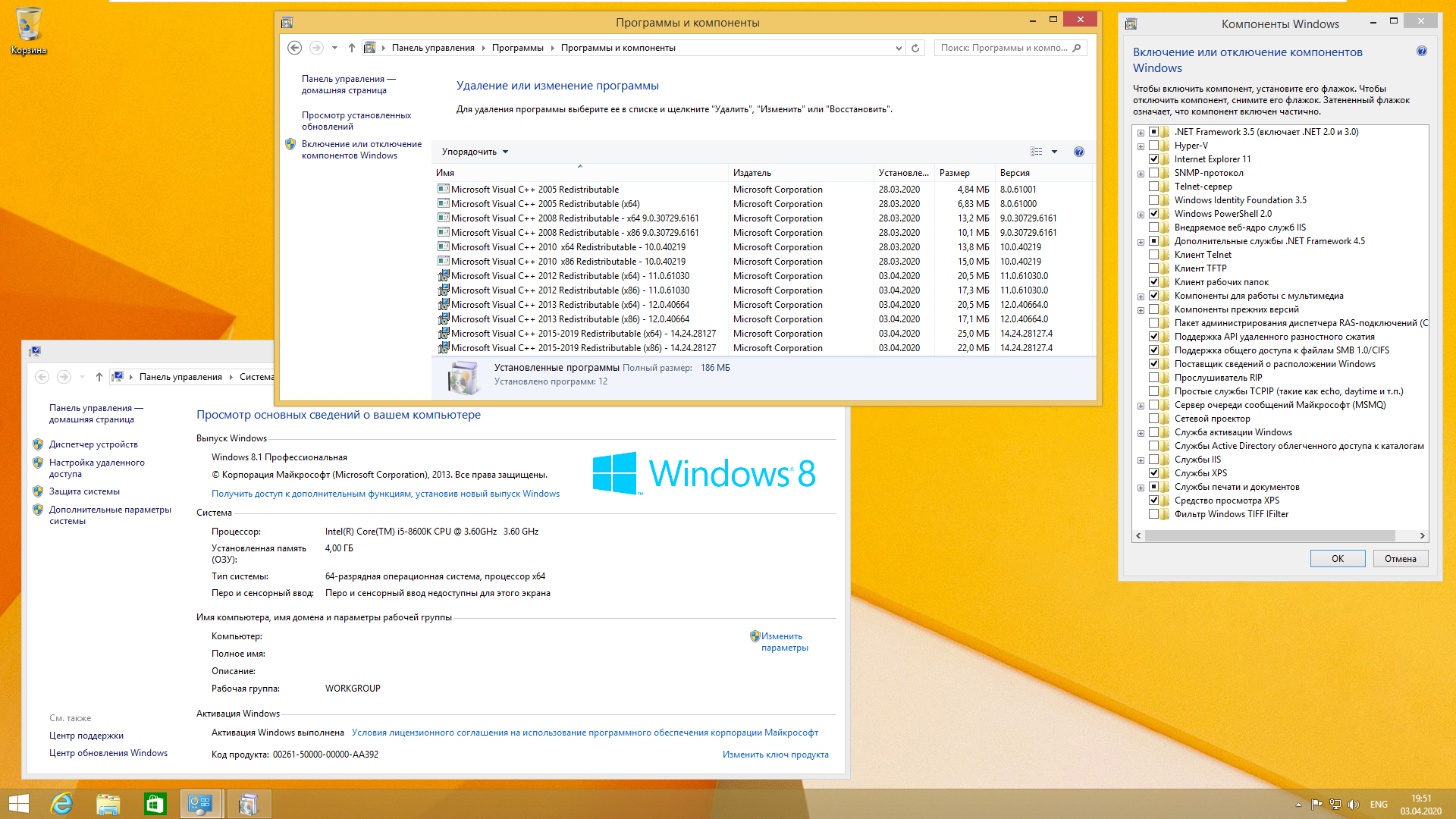Click Back arrow in System window
The image size is (1456, 819).
coord(42,377)
